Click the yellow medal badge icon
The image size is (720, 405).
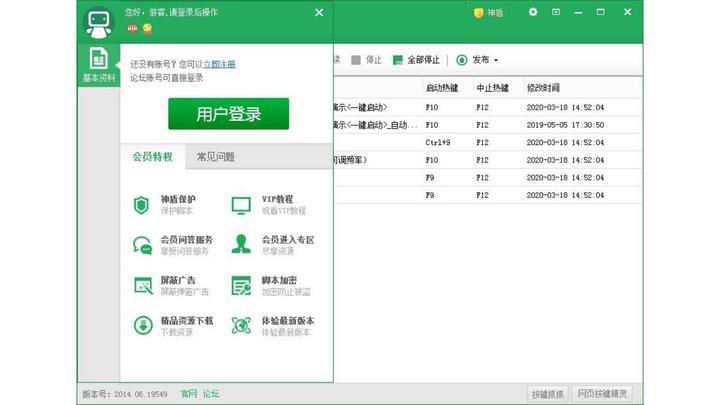(x=147, y=28)
